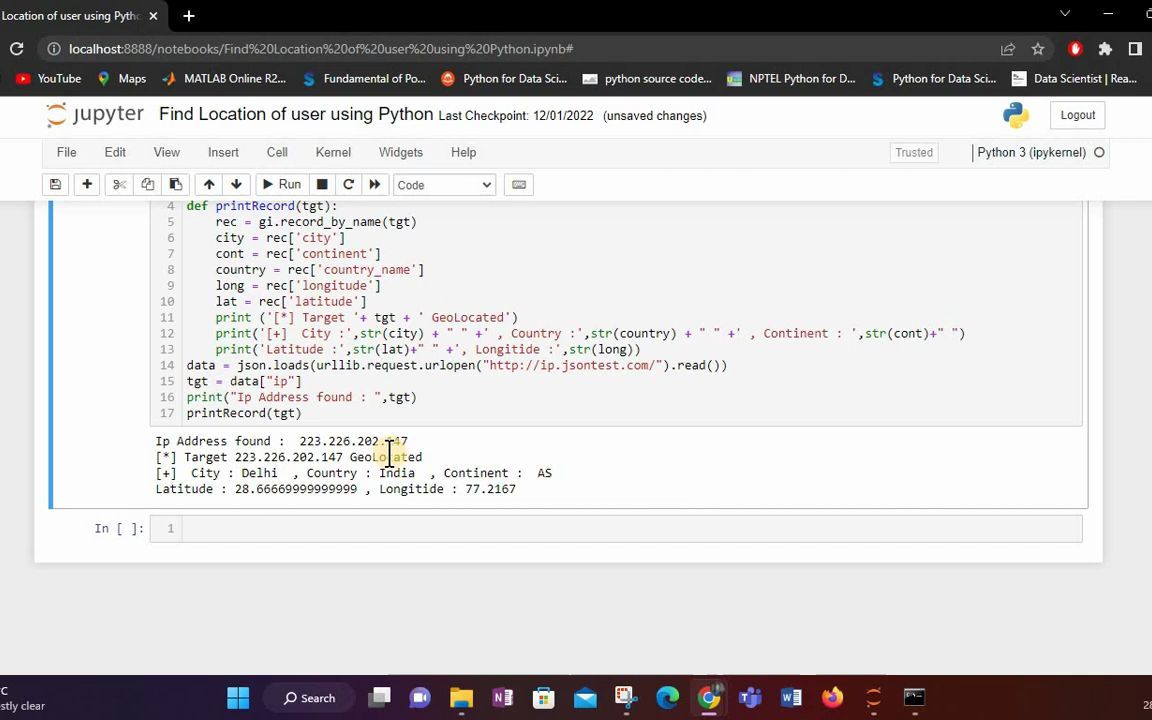The width and height of the screenshot is (1152, 720).
Task: Restart the kernel using the circular arrow icon
Action: (348, 184)
